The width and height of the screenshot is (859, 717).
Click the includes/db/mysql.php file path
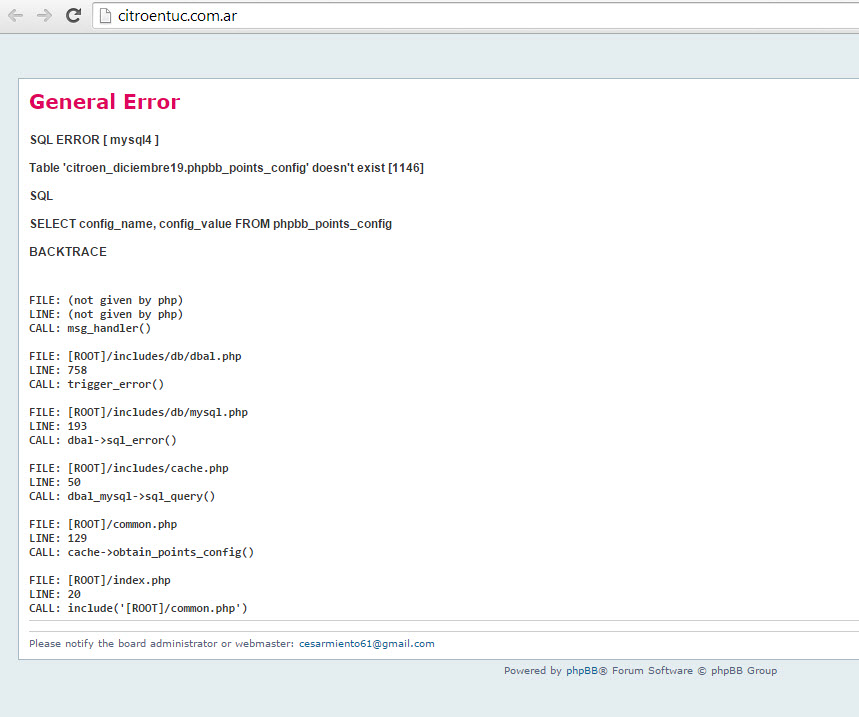pos(157,412)
